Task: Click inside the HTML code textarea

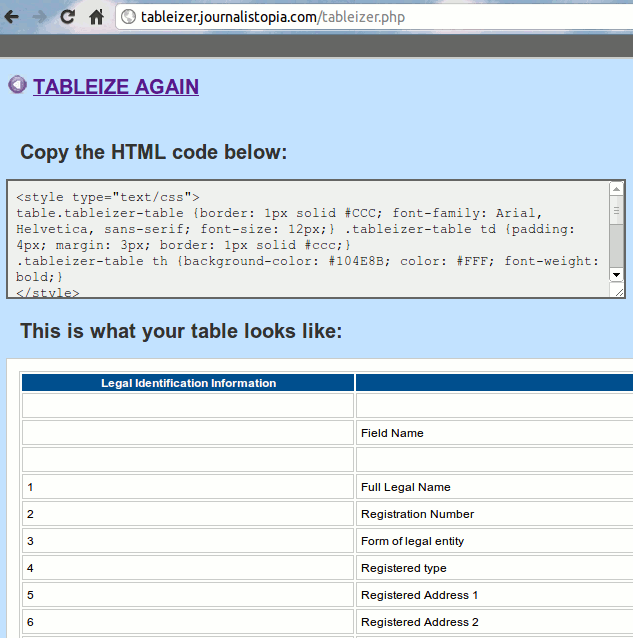Action: (x=308, y=239)
